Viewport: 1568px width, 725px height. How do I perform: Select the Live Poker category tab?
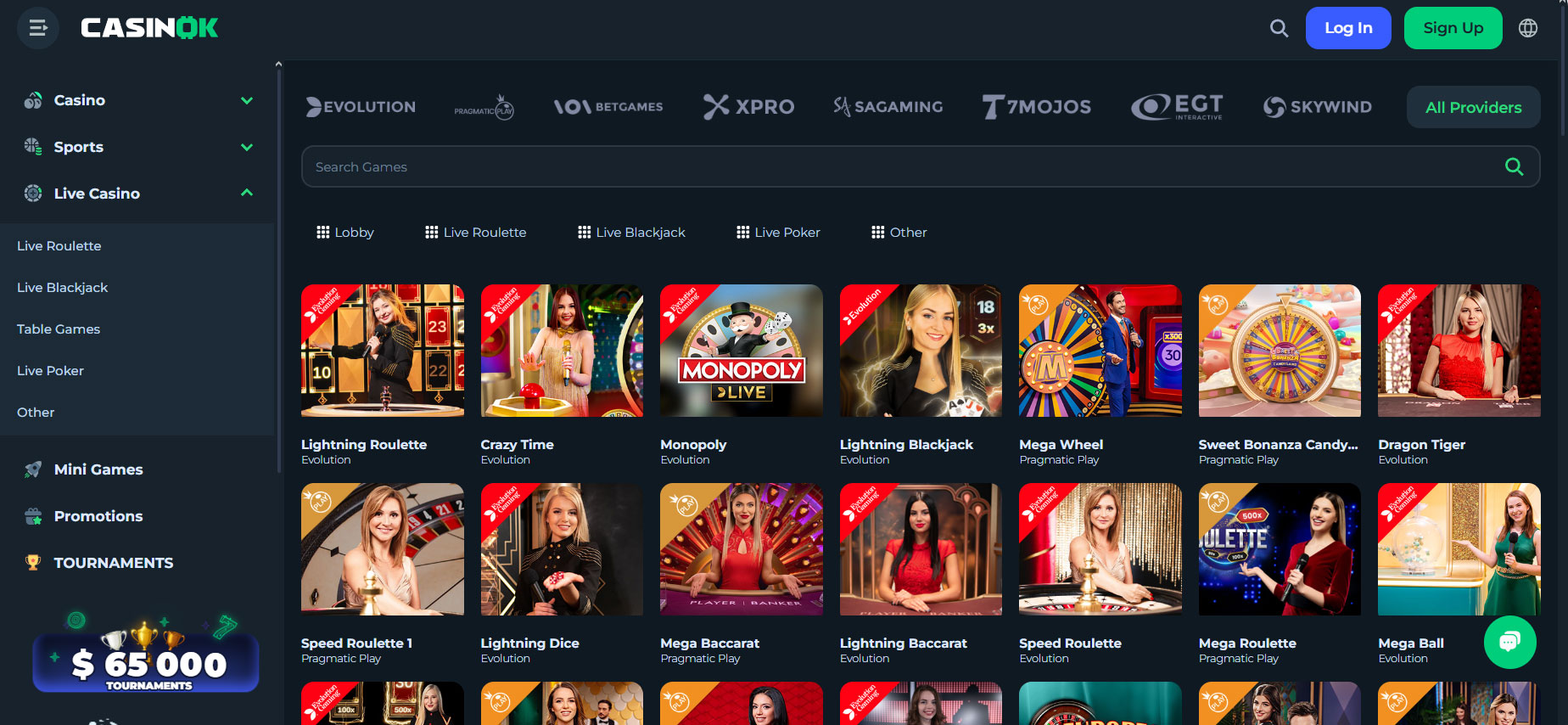(x=778, y=232)
